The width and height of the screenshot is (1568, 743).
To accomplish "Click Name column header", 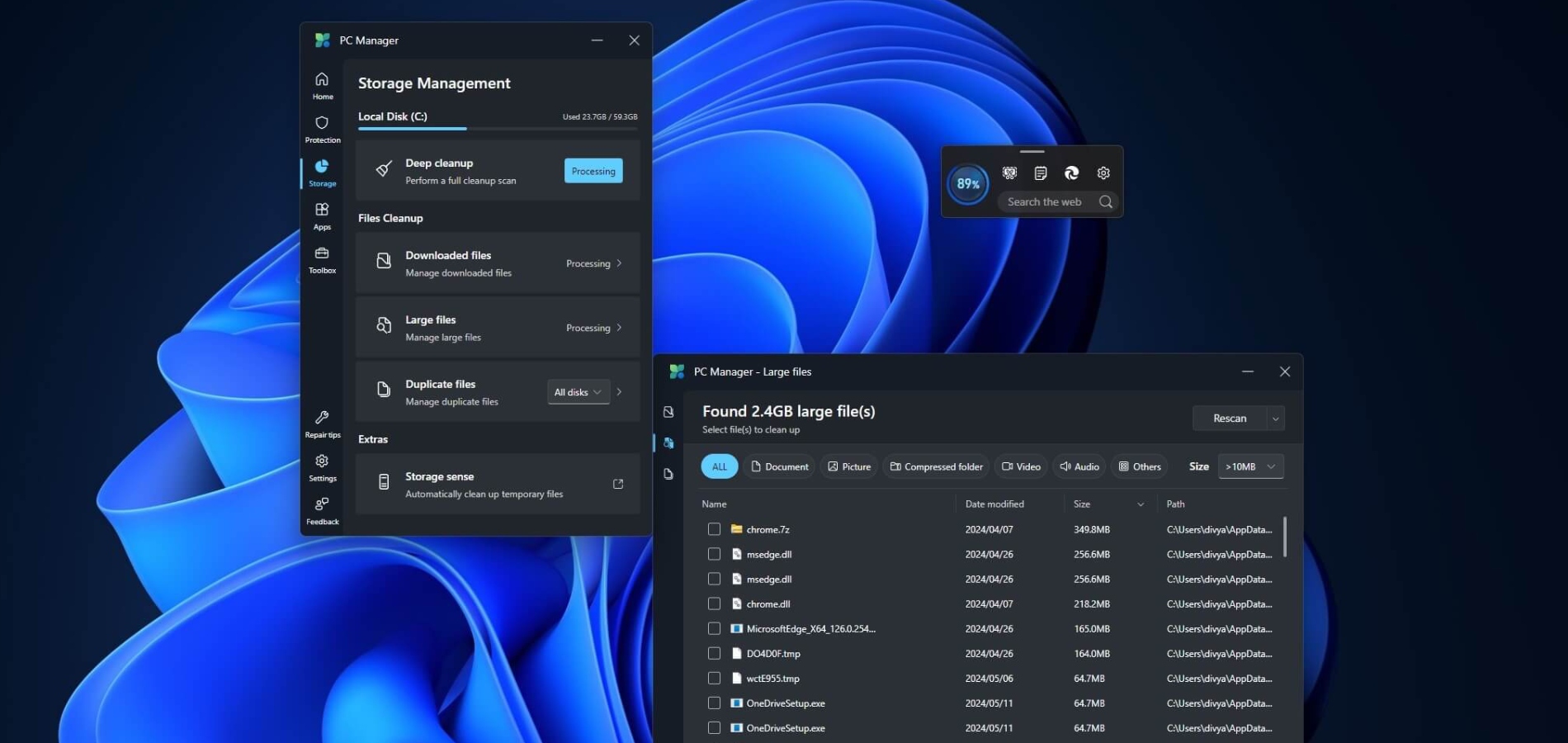I will tap(714, 504).
